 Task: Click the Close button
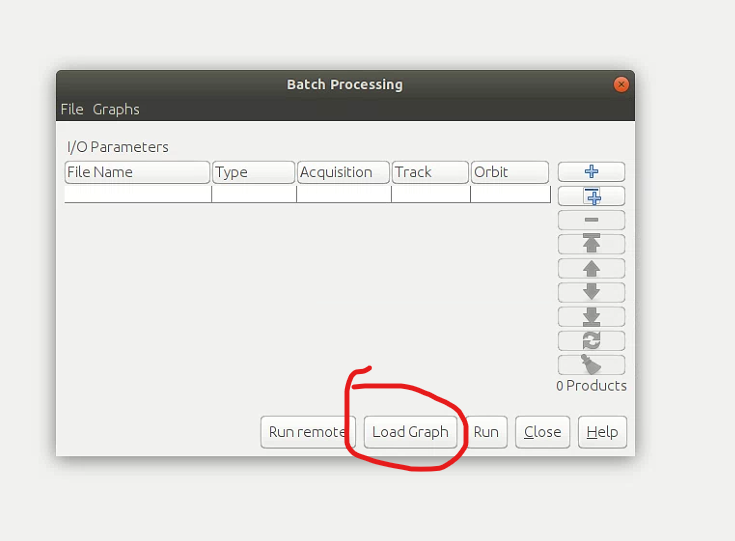[542, 432]
